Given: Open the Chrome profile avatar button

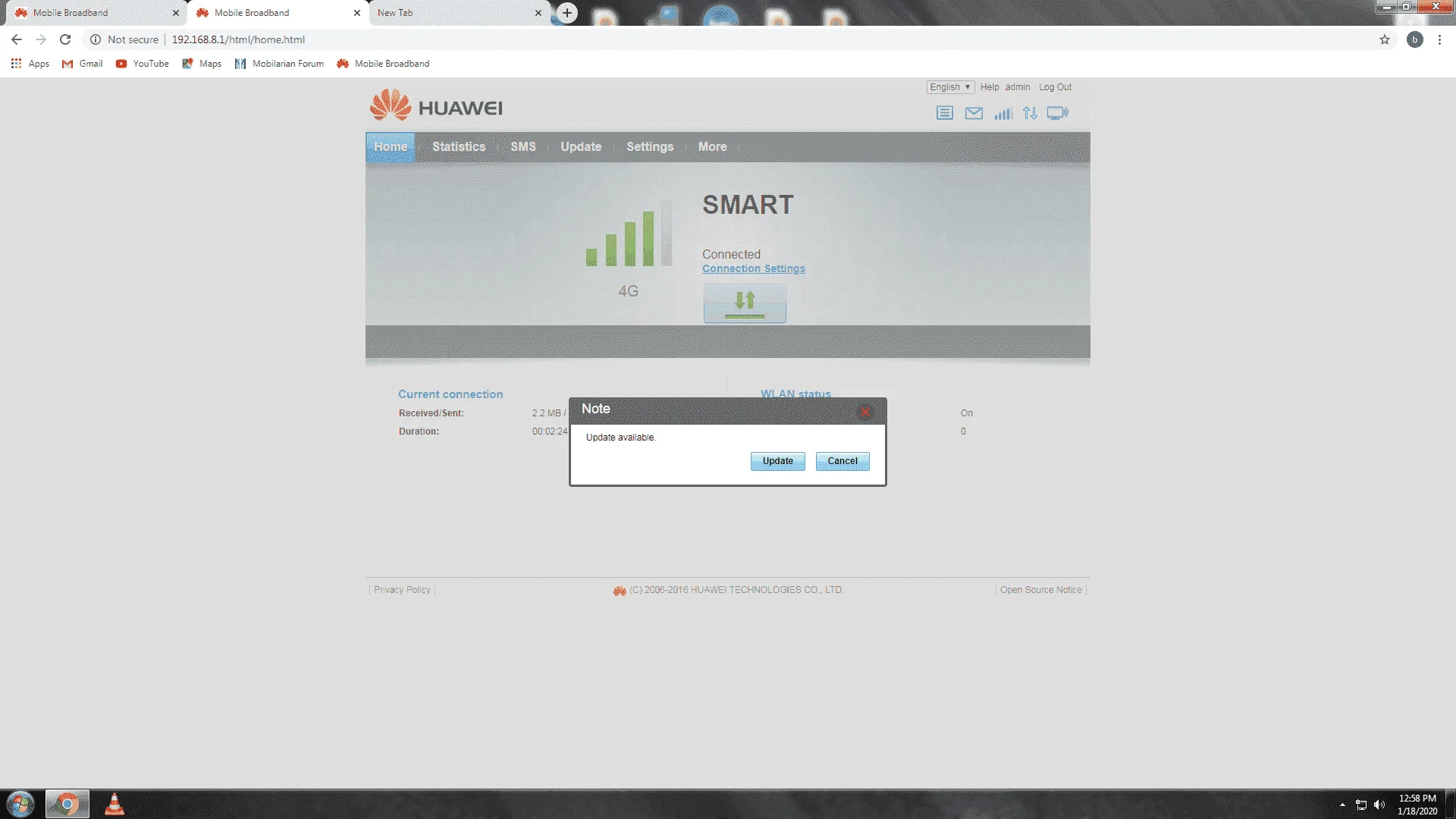Looking at the screenshot, I should [1415, 39].
